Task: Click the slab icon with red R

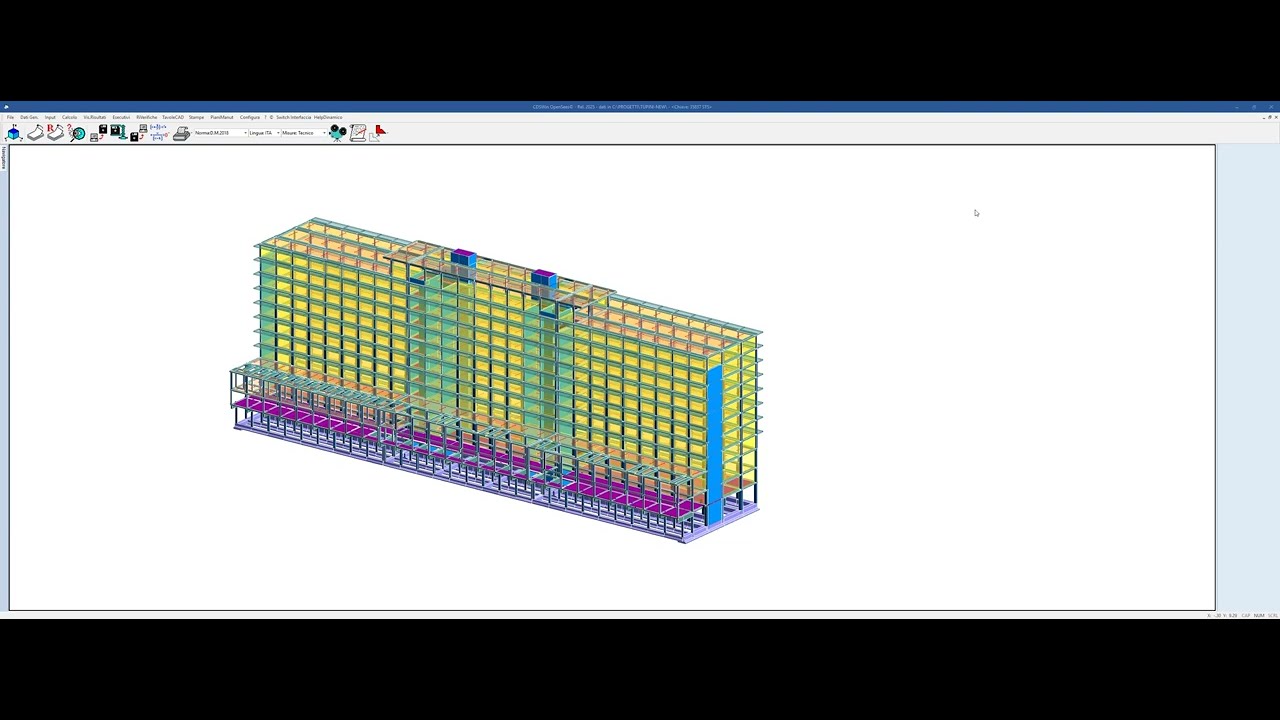Action: [x=55, y=133]
